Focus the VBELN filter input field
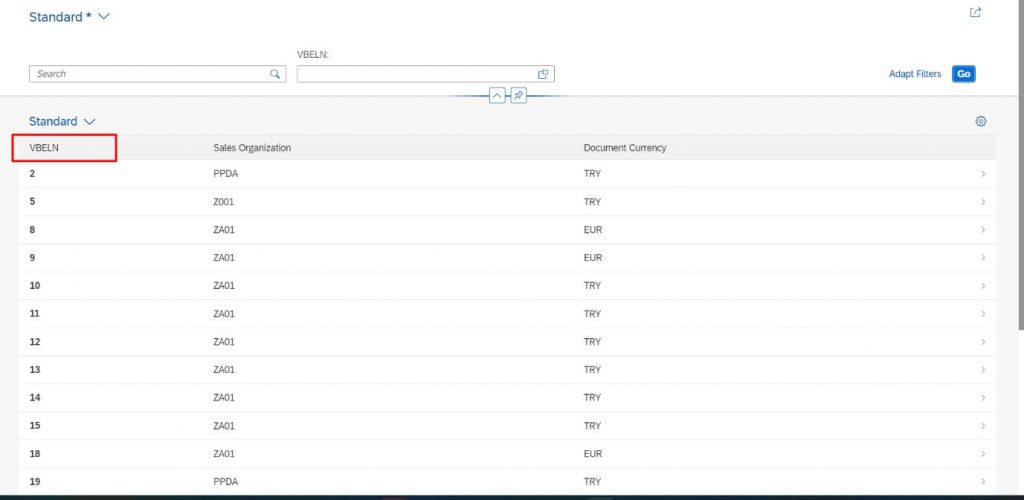The width and height of the screenshot is (1024, 500). [426, 74]
